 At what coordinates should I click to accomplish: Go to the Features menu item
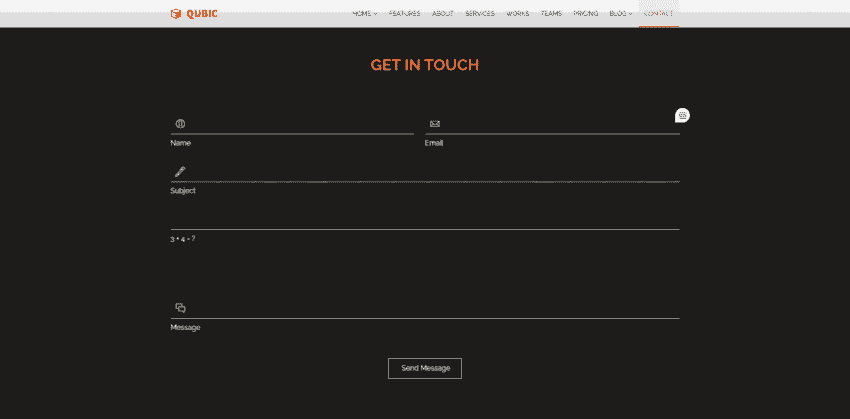coord(404,14)
